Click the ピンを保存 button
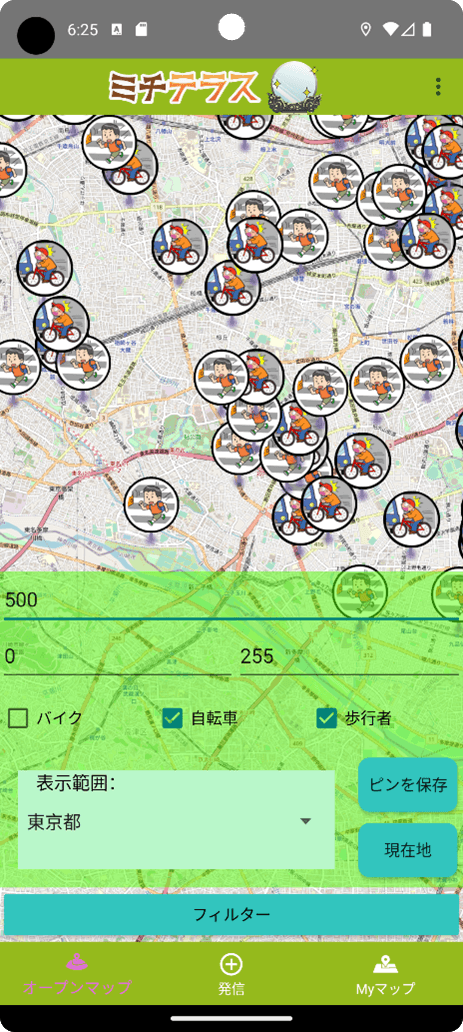 click(408, 785)
